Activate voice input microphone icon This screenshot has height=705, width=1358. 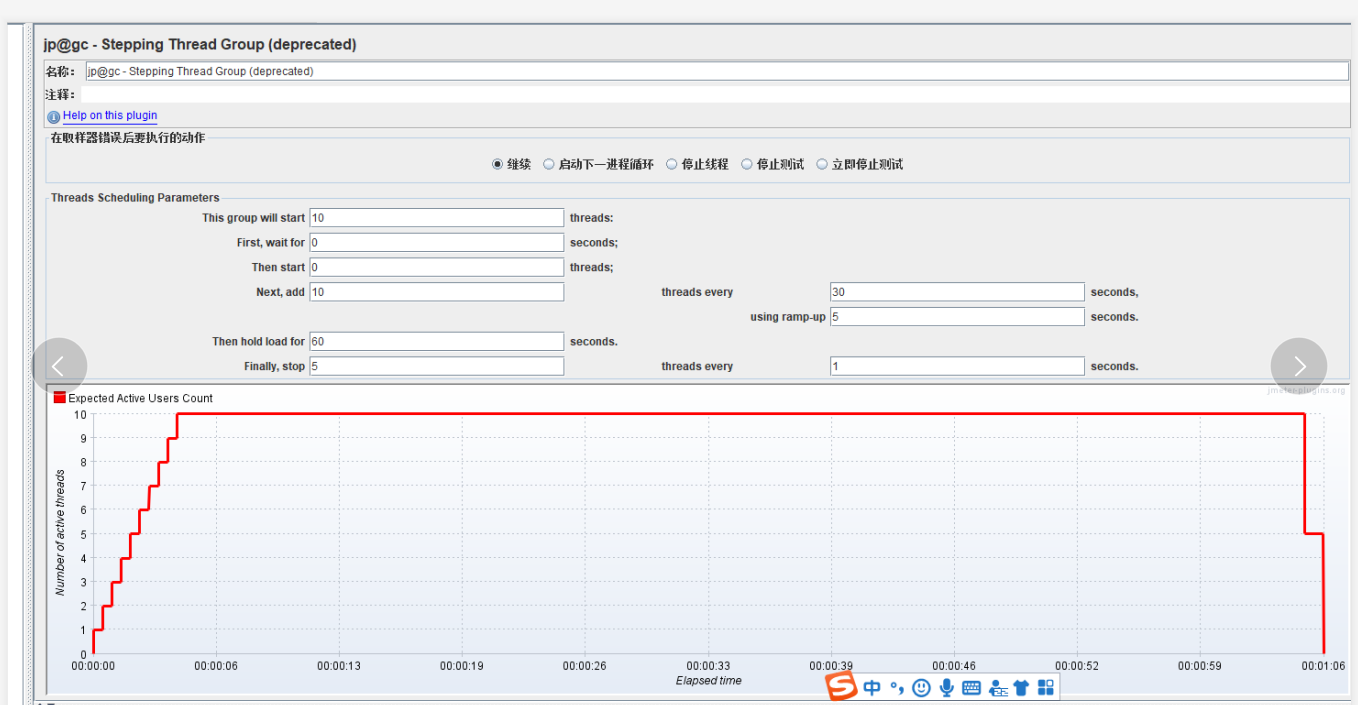tap(946, 688)
